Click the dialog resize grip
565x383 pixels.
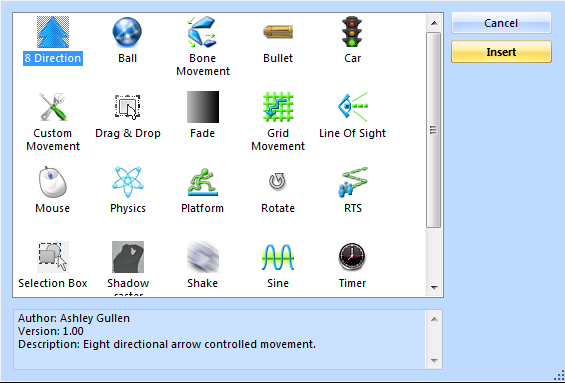tap(559, 375)
